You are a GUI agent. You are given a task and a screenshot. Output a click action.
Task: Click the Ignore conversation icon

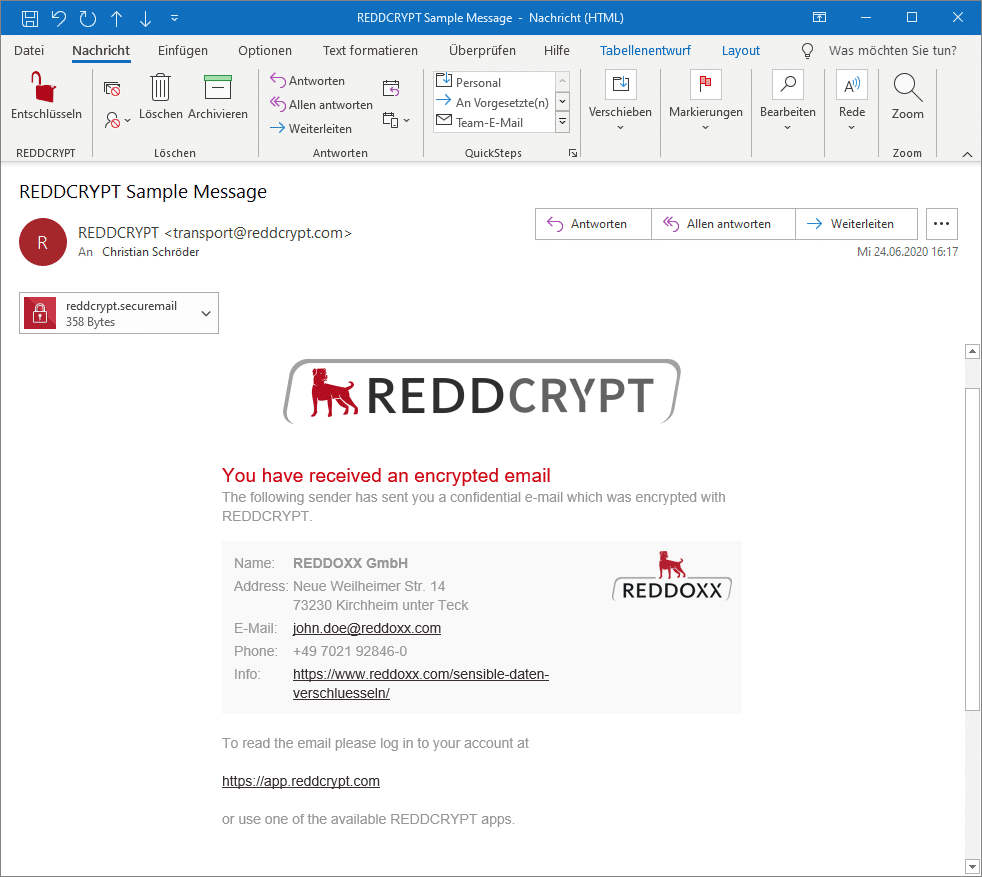[x=112, y=89]
